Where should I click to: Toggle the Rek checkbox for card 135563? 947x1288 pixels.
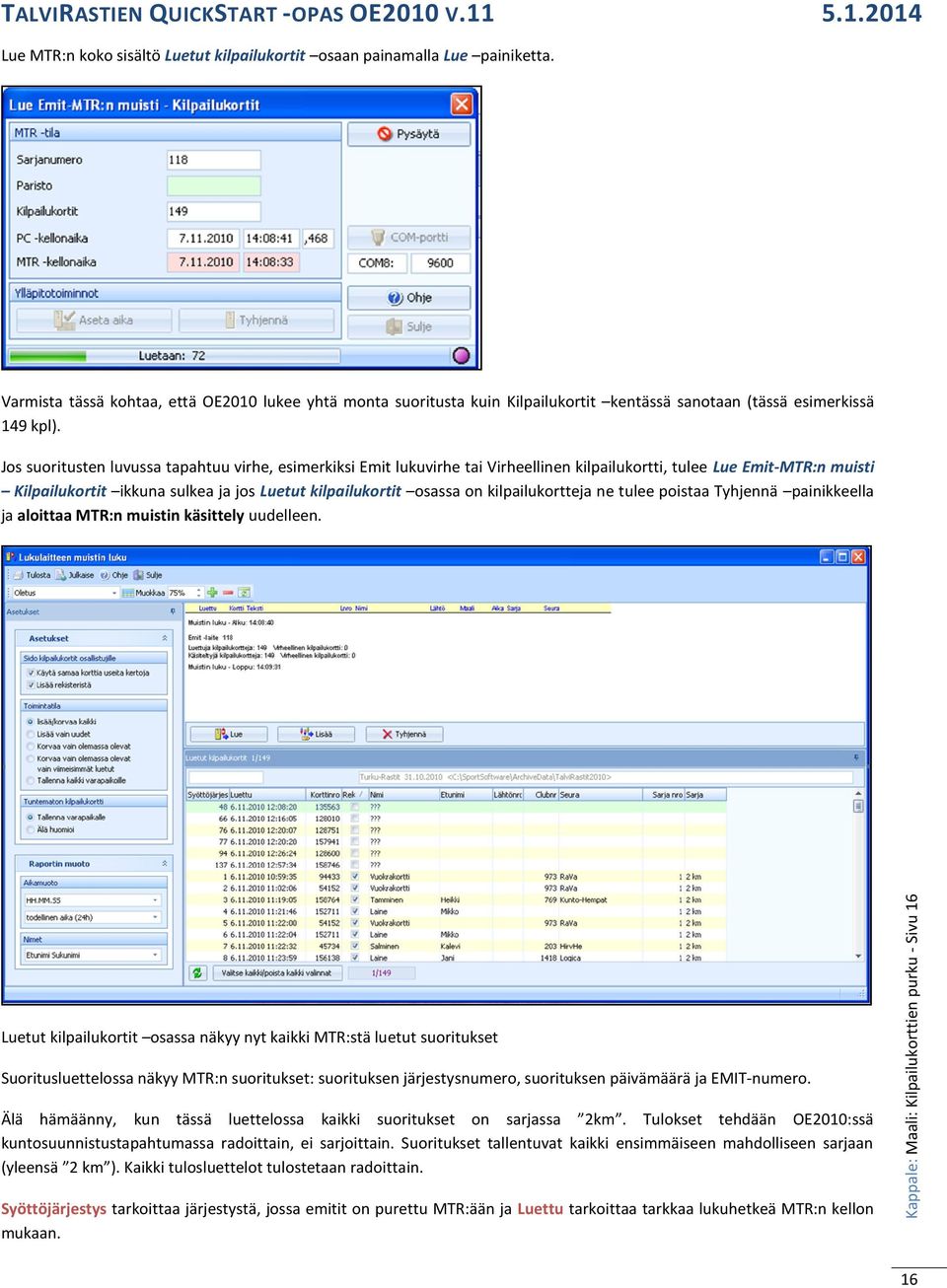354,807
